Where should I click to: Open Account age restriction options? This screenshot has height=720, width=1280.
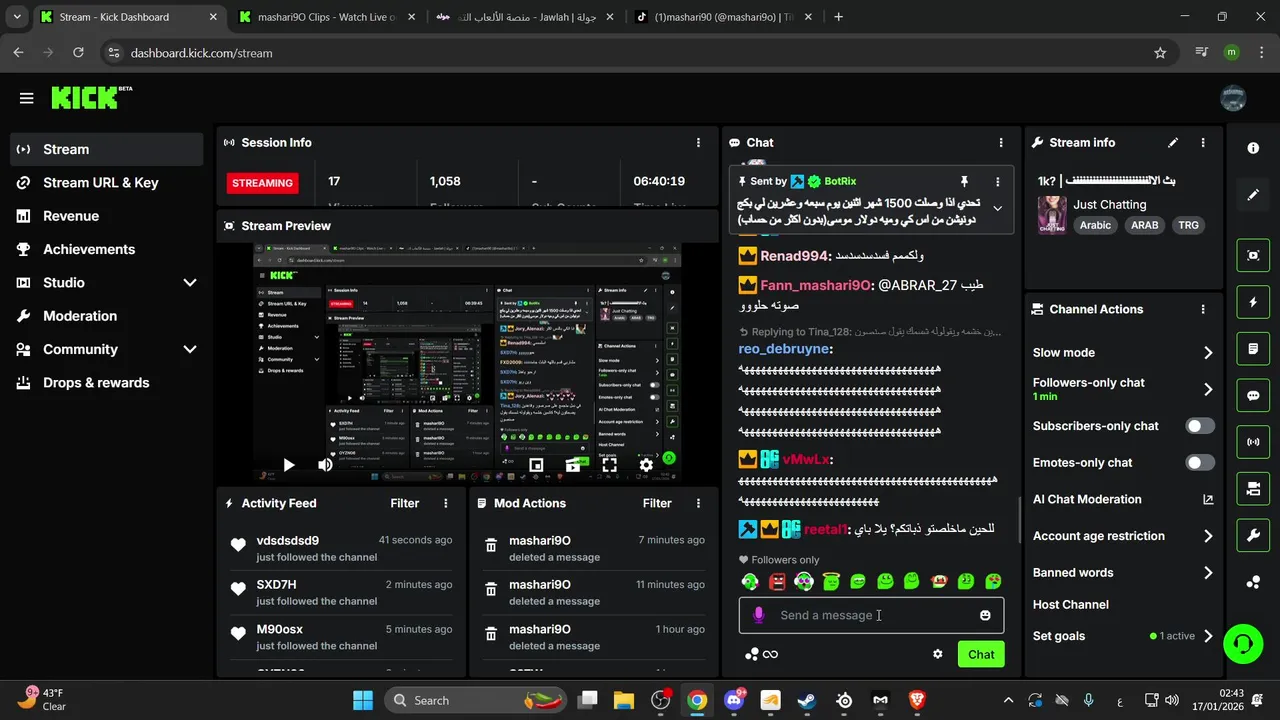(1123, 536)
